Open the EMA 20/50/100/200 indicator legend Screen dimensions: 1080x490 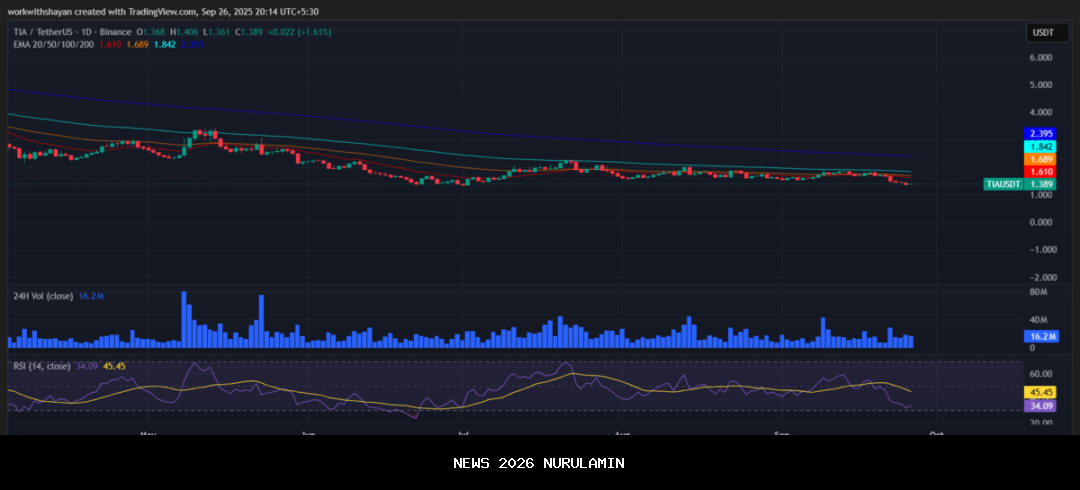coord(53,44)
